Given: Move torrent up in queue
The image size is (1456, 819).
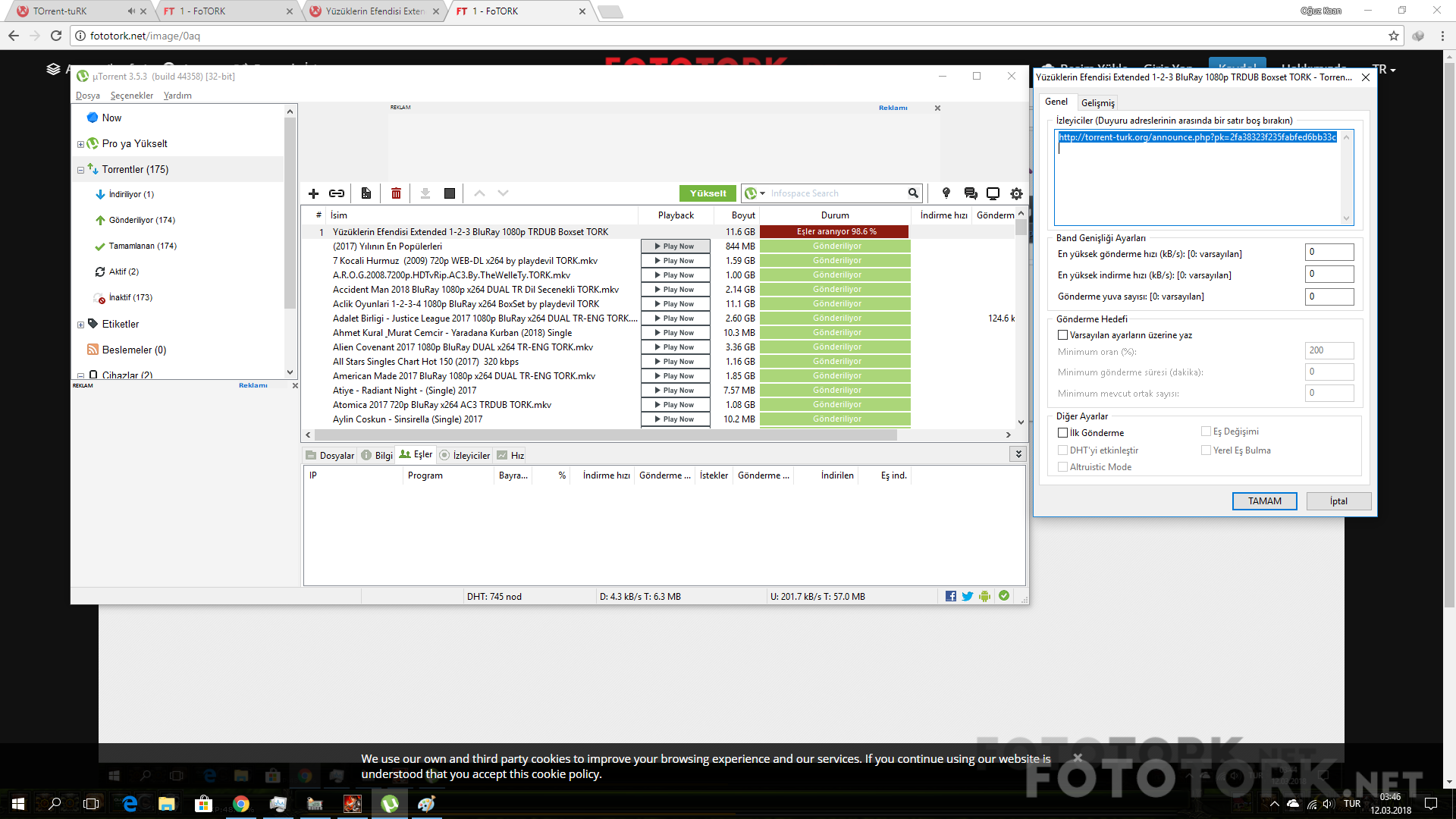Looking at the screenshot, I should point(479,193).
